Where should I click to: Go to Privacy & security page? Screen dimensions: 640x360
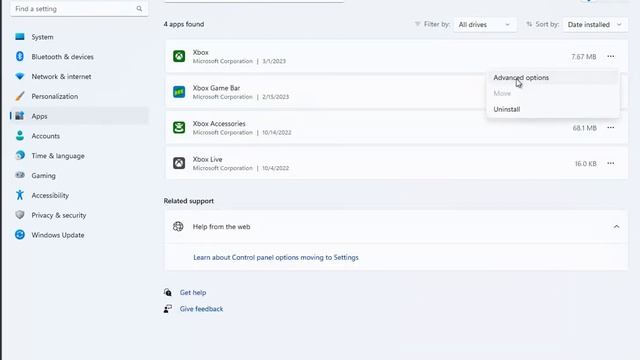(79, 215)
